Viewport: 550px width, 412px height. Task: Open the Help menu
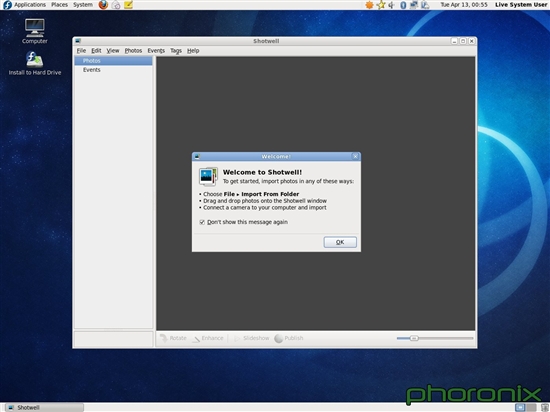[193, 50]
